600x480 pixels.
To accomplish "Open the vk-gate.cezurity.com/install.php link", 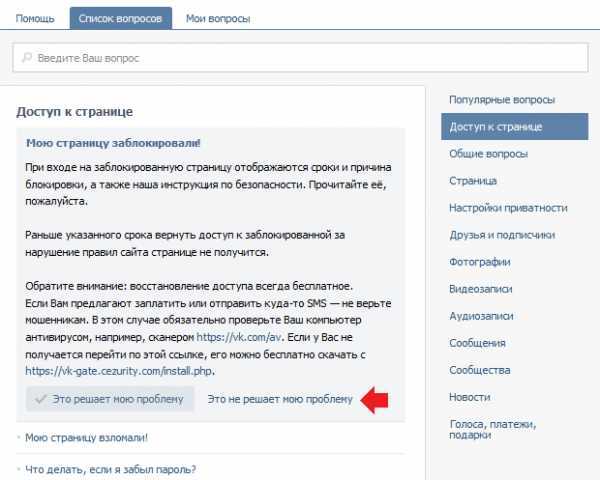I will click(119, 371).
